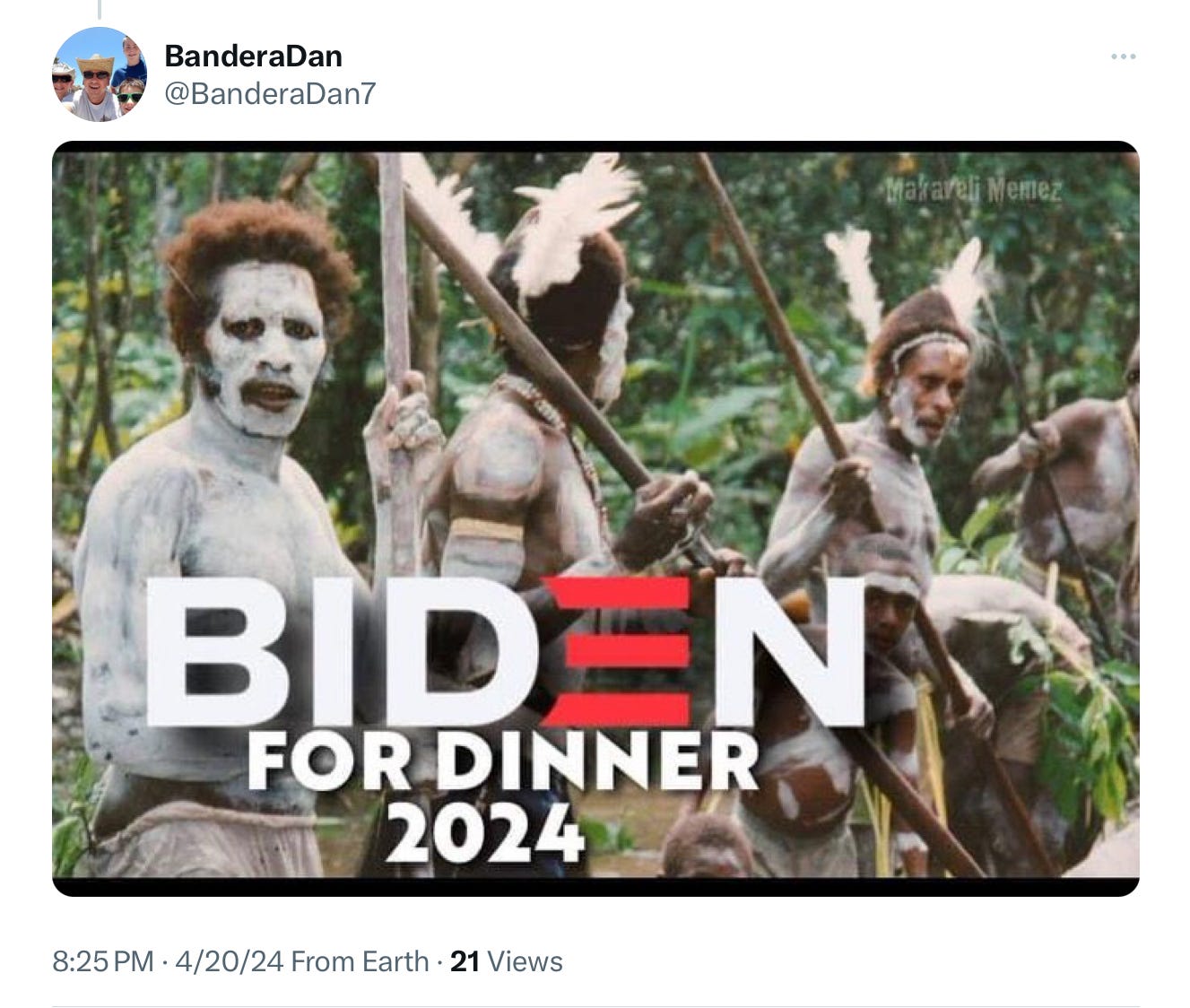Click the FOR DINNER text in image
The height and width of the screenshot is (1008, 1190).
coord(503,762)
